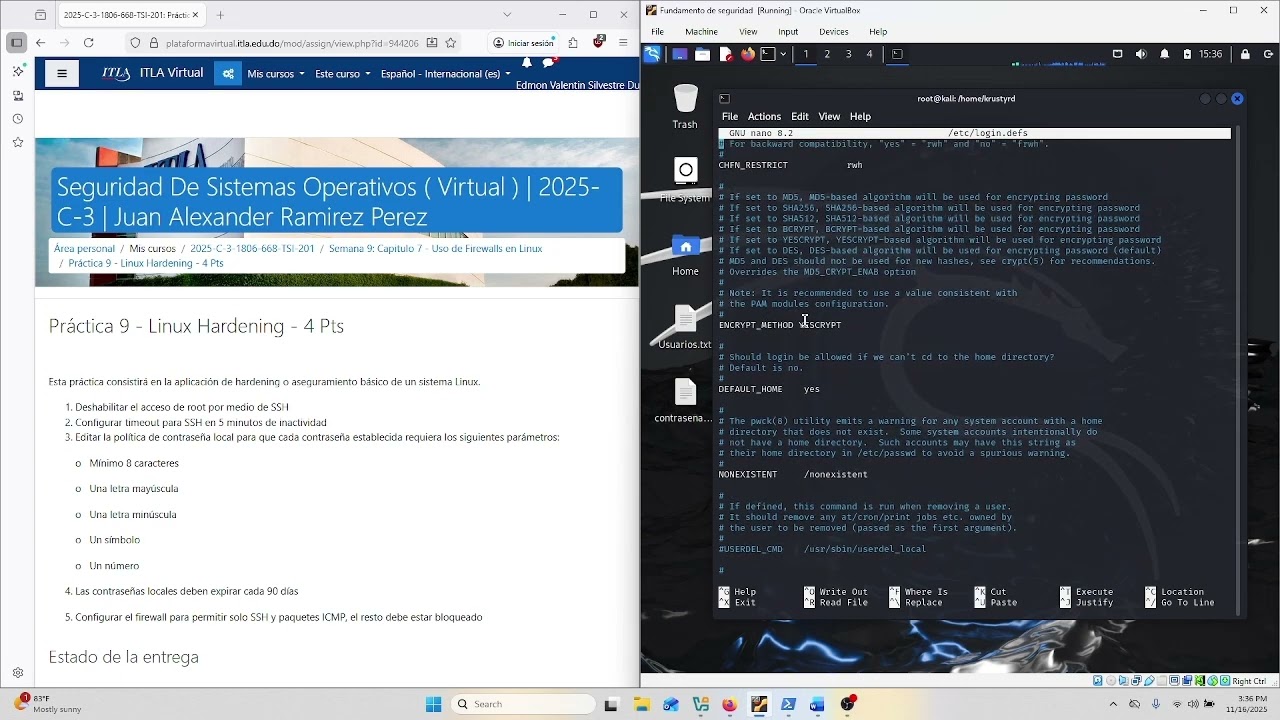Open the contrasena file on the Kali desktop
1280x720 pixels.
(x=685, y=400)
